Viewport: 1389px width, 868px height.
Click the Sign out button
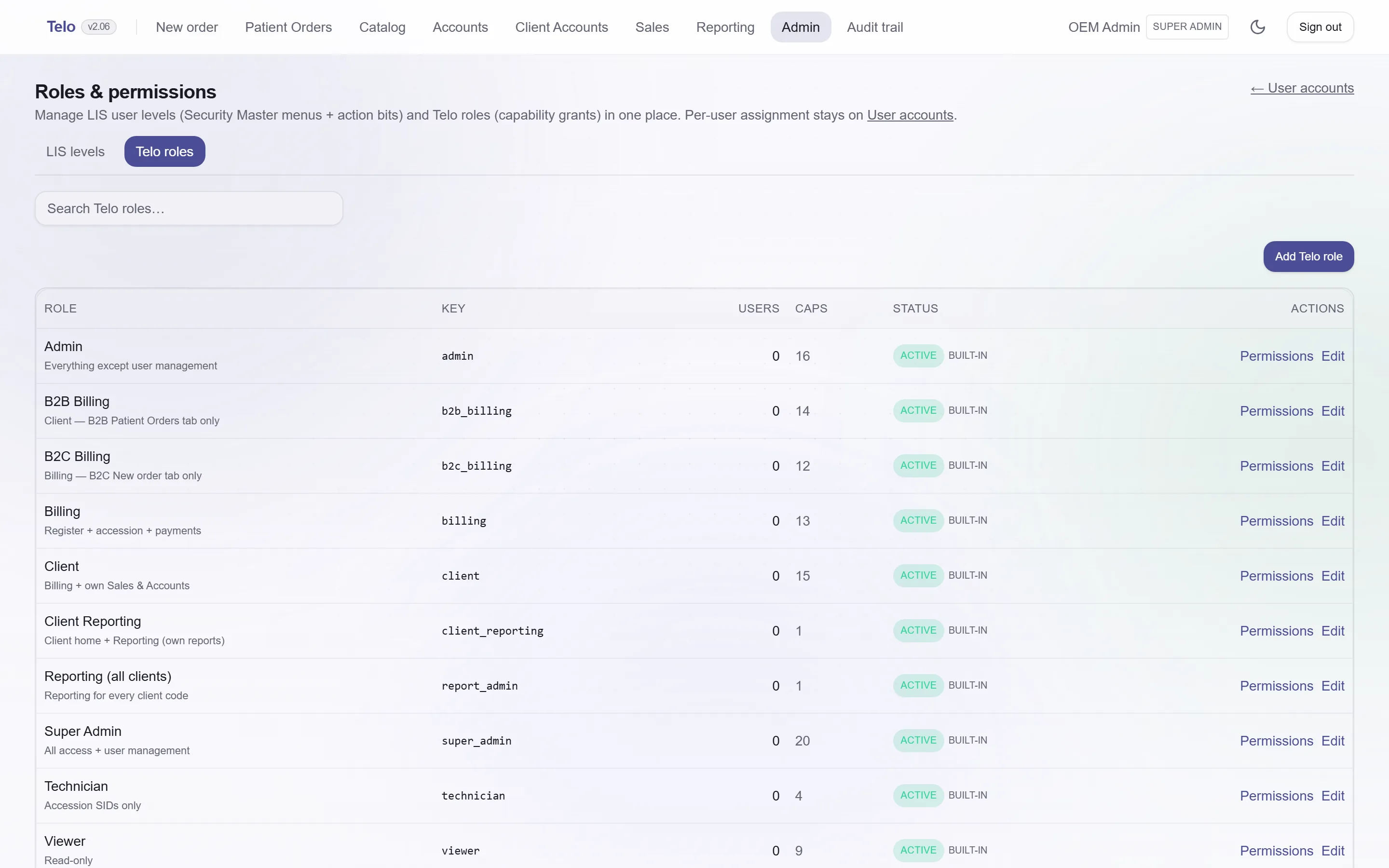coord(1320,27)
